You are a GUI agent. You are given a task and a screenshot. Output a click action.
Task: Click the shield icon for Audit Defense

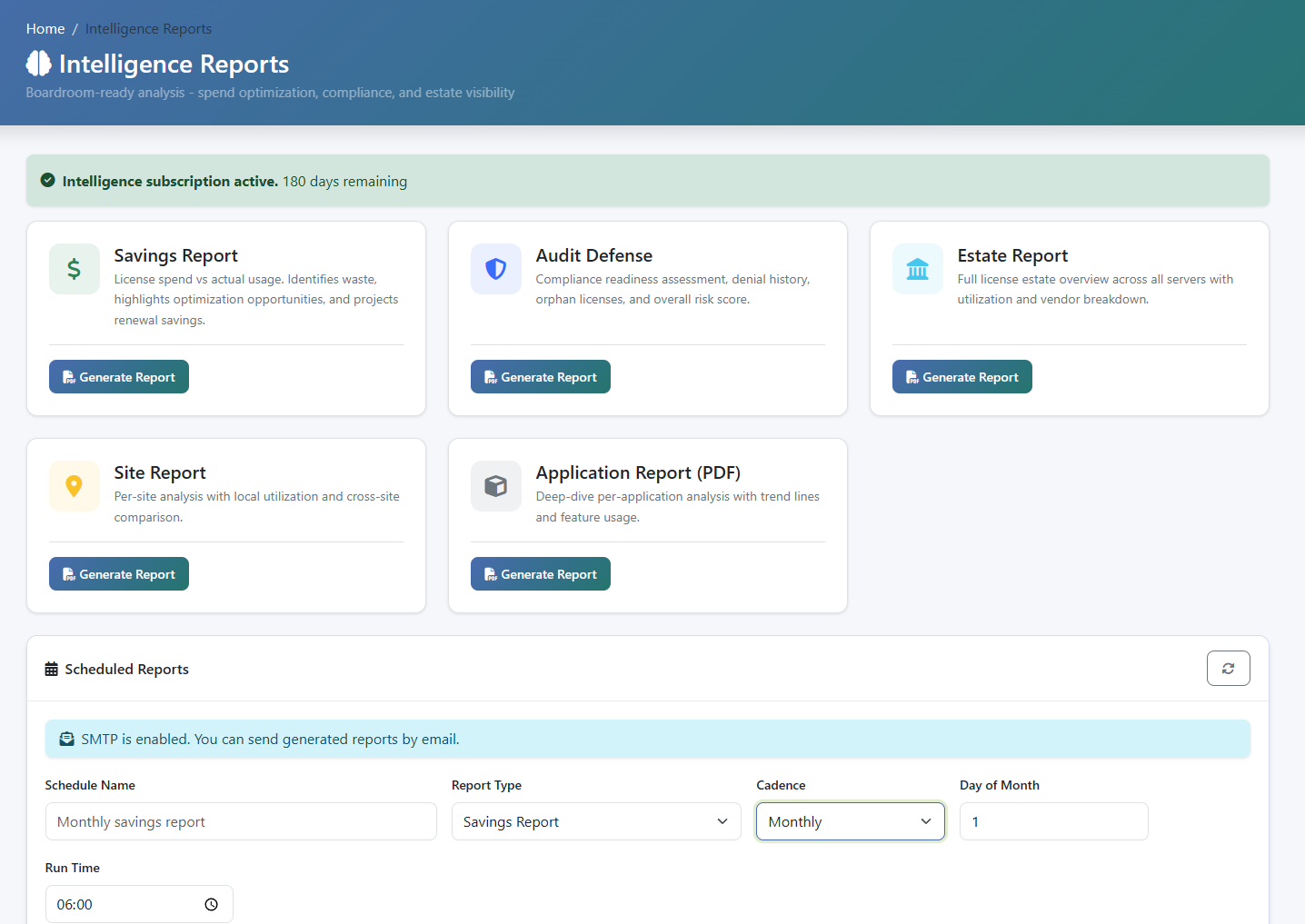pyautogui.click(x=495, y=268)
